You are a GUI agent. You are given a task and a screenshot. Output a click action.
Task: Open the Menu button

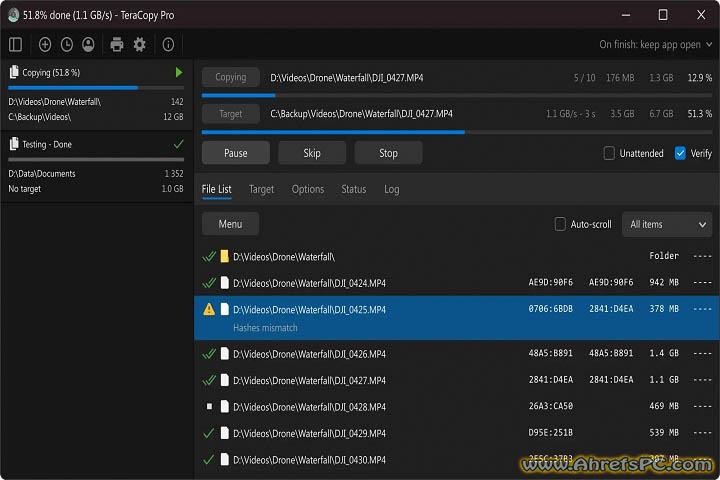[230, 224]
